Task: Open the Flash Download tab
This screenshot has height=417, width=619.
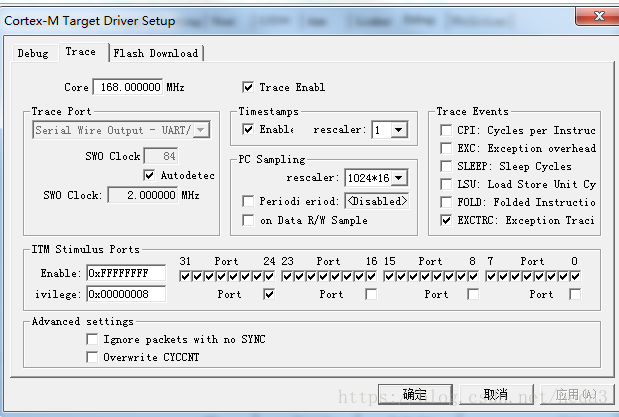Action: coord(156,53)
